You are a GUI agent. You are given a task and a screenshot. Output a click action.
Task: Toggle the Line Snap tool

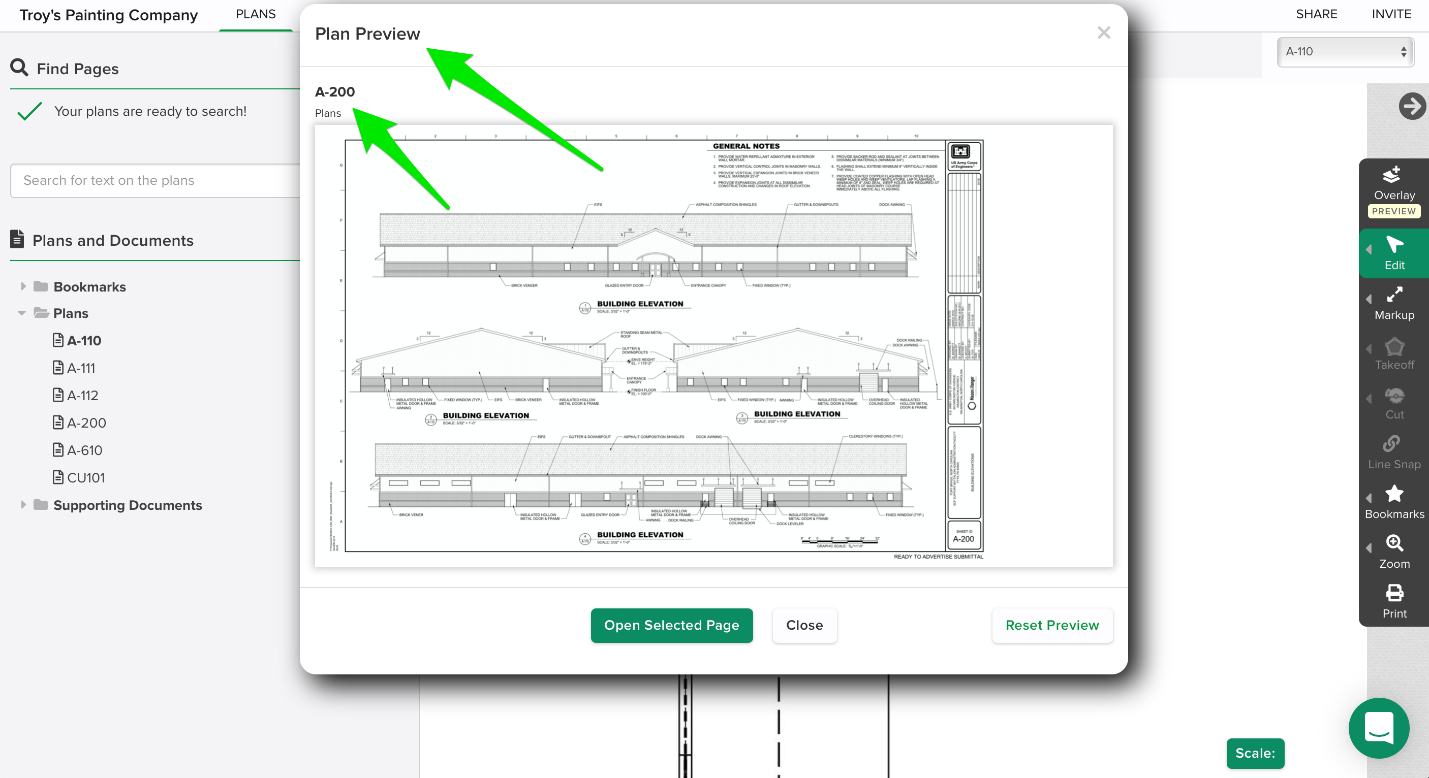tap(1394, 452)
